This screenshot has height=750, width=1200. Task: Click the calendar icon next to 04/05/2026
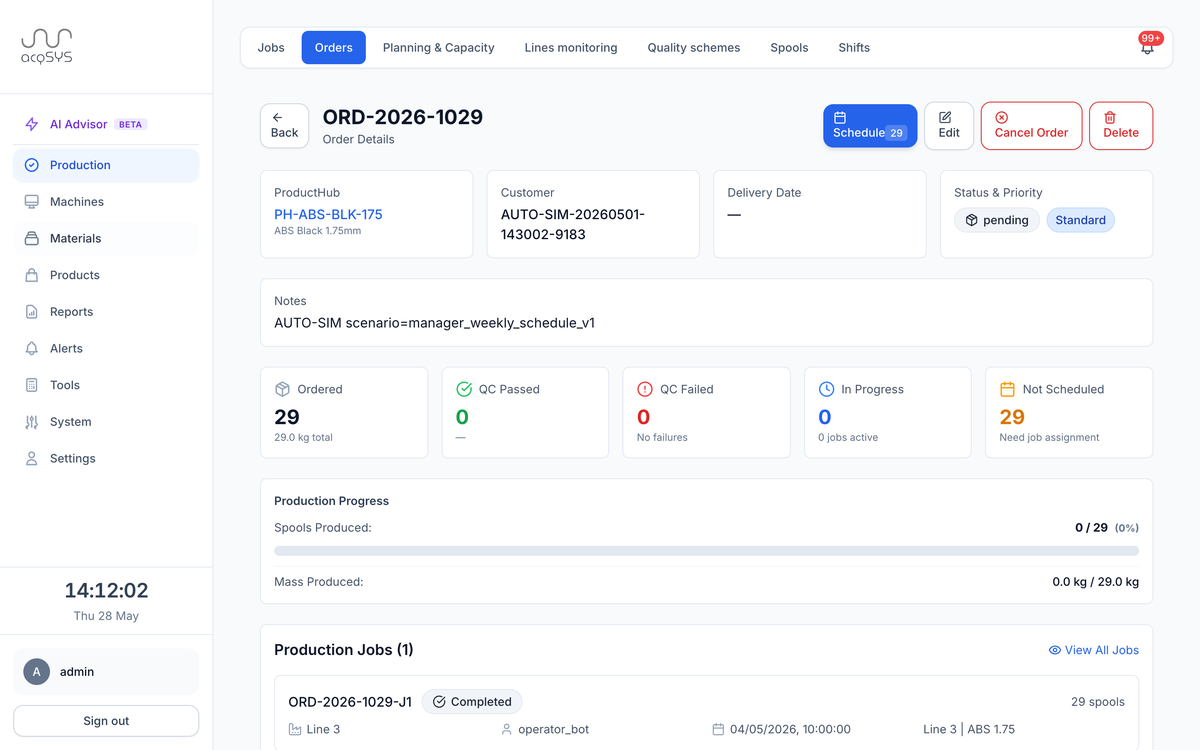718,729
